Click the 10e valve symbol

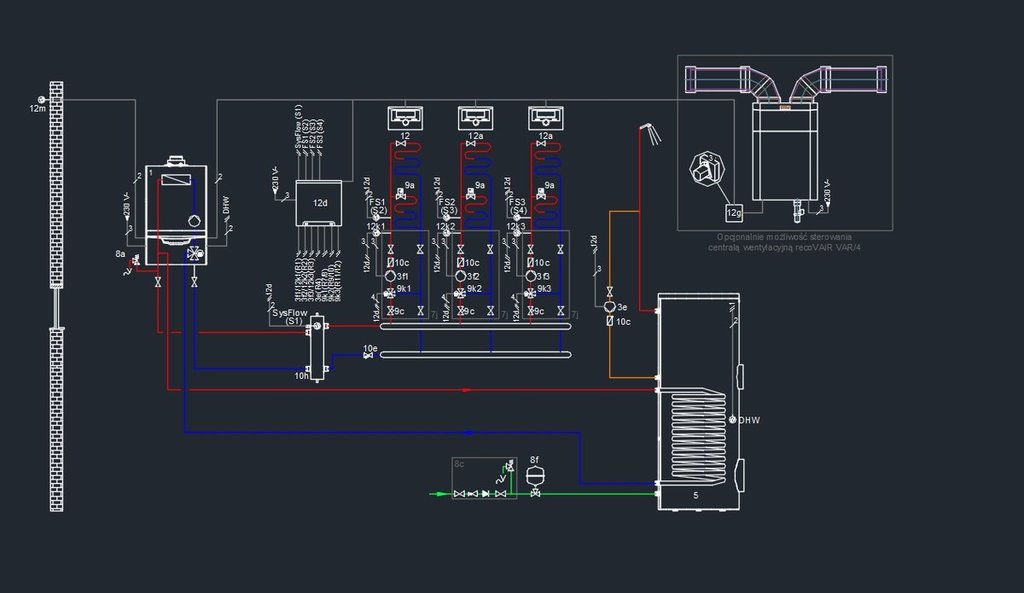click(368, 358)
